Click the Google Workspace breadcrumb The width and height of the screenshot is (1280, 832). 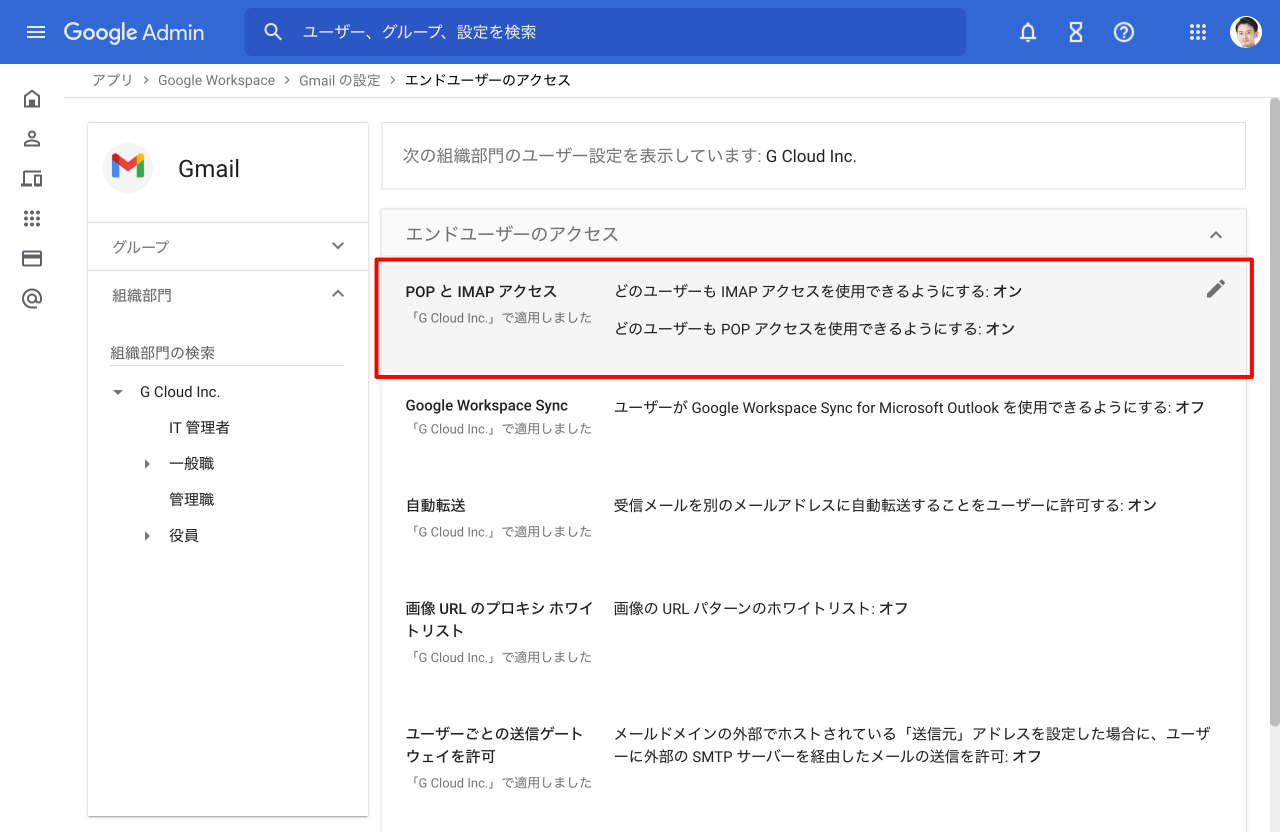point(216,80)
